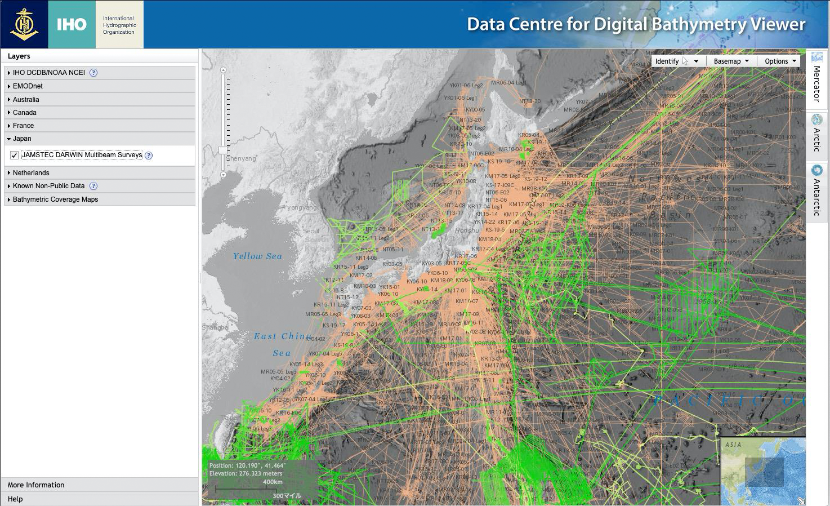Click the zoom-in arrow above zoom slider
The width and height of the screenshot is (830, 506).
click(x=223, y=70)
